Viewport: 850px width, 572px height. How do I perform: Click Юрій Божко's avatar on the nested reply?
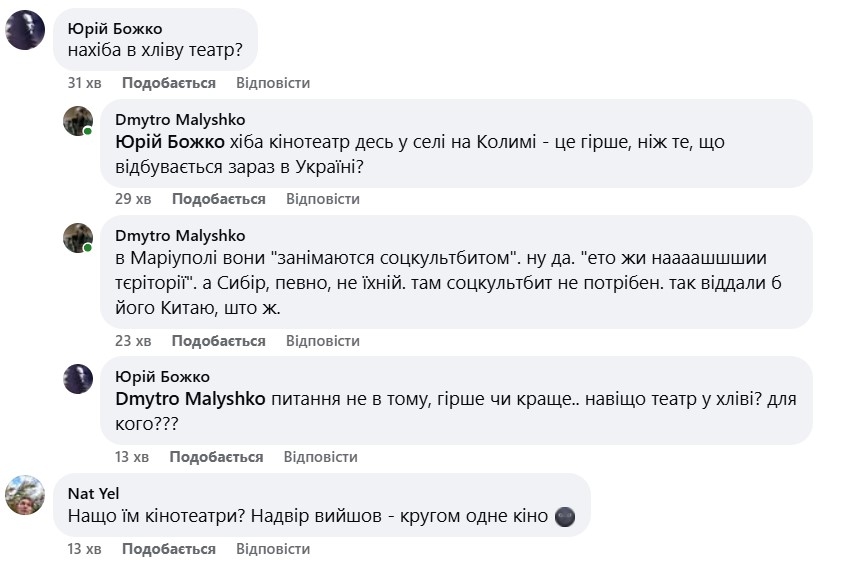pyautogui.click(x=78, y=378)
